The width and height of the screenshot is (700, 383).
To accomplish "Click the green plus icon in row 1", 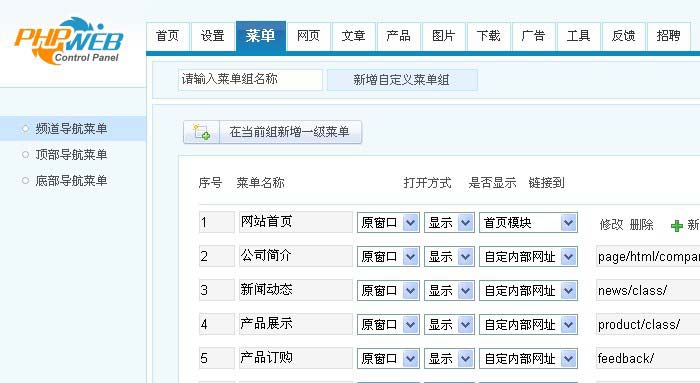I will [677, 225].
